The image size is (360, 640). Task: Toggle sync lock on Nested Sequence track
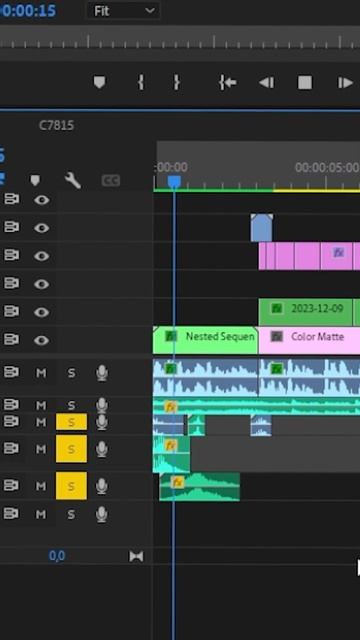11,340
